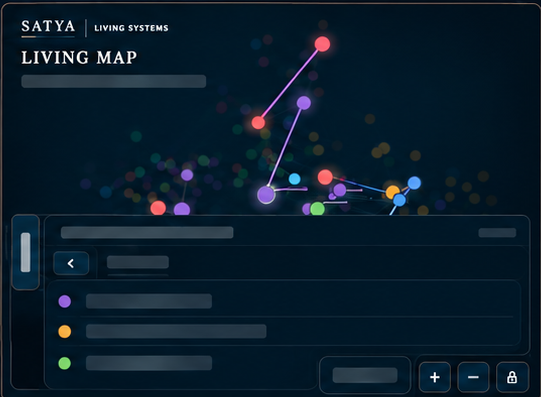The height and width of the screenshot is (397, 541).
Task: Click the blurred field under Living Map title
Action: pyautogui.click(x=114, y=81)
